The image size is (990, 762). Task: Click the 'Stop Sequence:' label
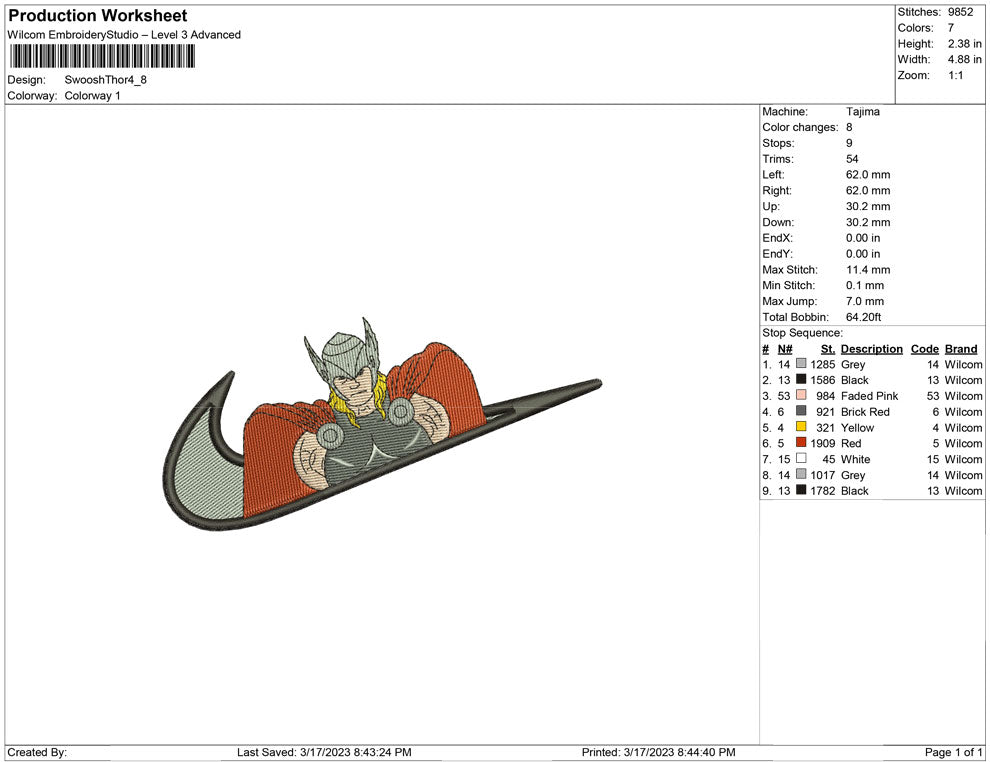tap(802, 333)
